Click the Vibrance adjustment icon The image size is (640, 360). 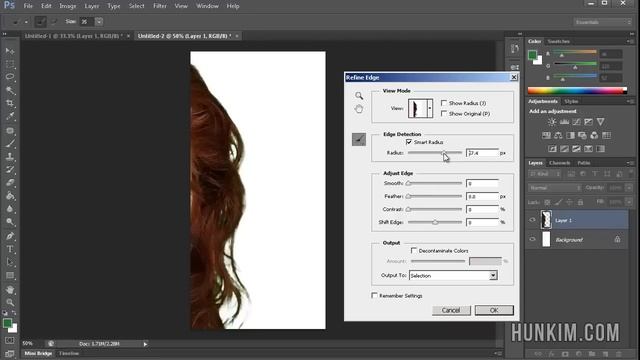point(600,122)
